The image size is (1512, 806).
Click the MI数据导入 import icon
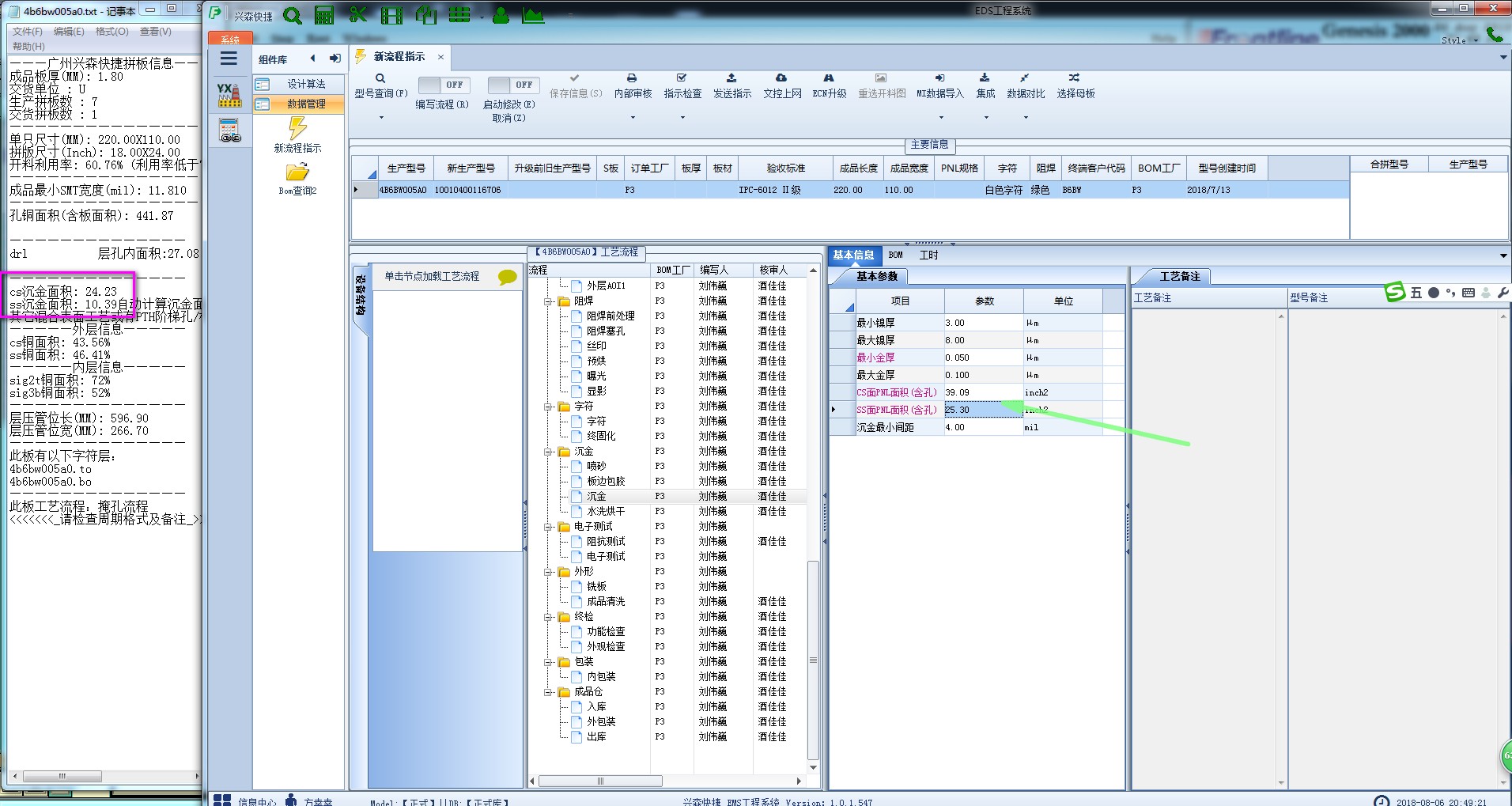point(939,78)
